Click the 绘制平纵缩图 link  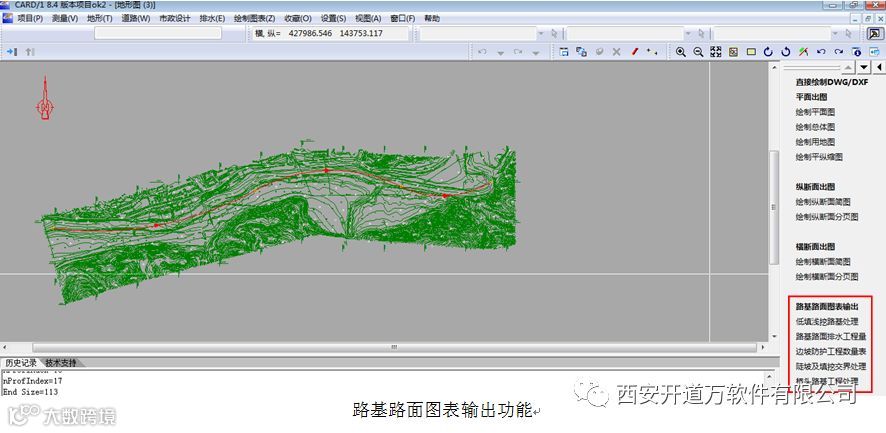coord(819,157)
